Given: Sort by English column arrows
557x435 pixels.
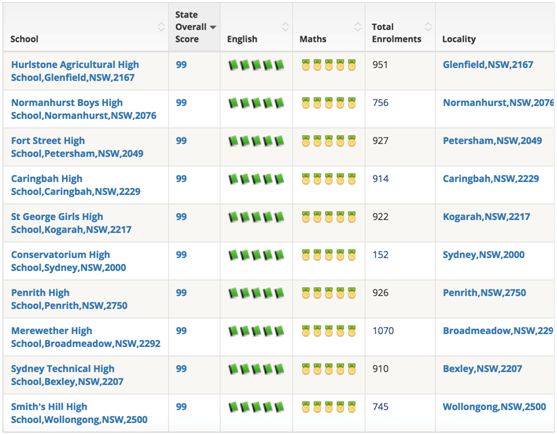Looking at the screenshot, I should (285, 27).
